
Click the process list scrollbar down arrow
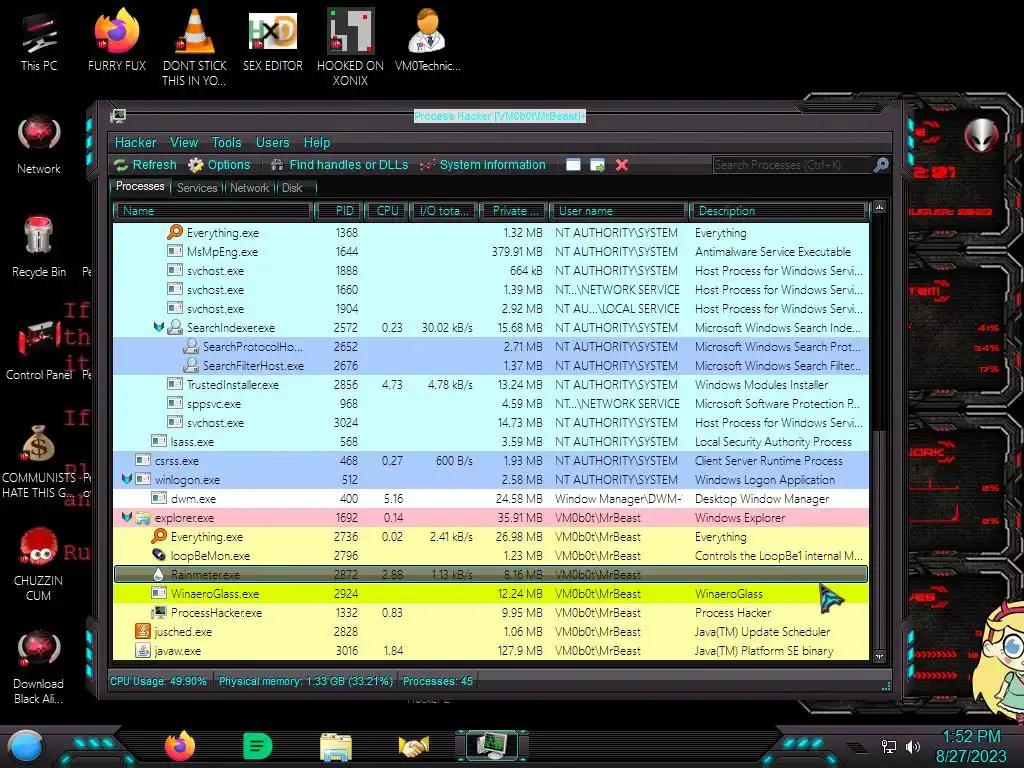tap(880, 656)
